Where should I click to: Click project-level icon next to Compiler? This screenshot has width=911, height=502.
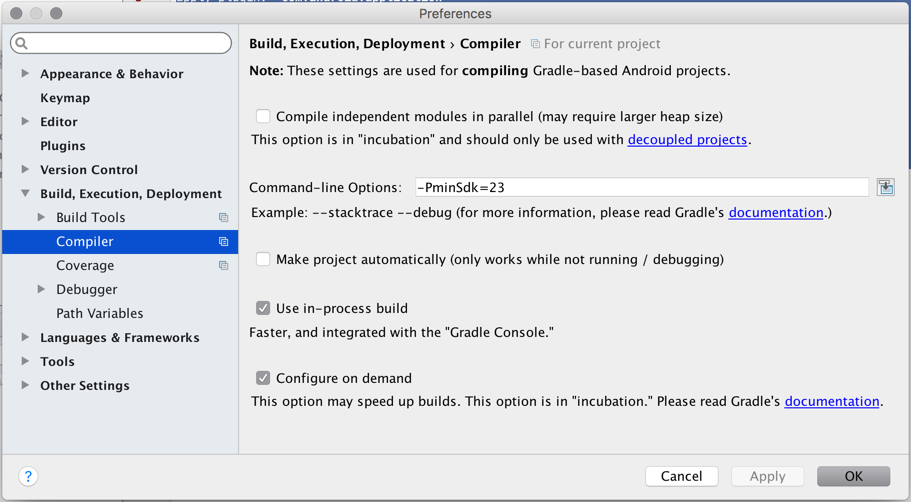[223, 242]
